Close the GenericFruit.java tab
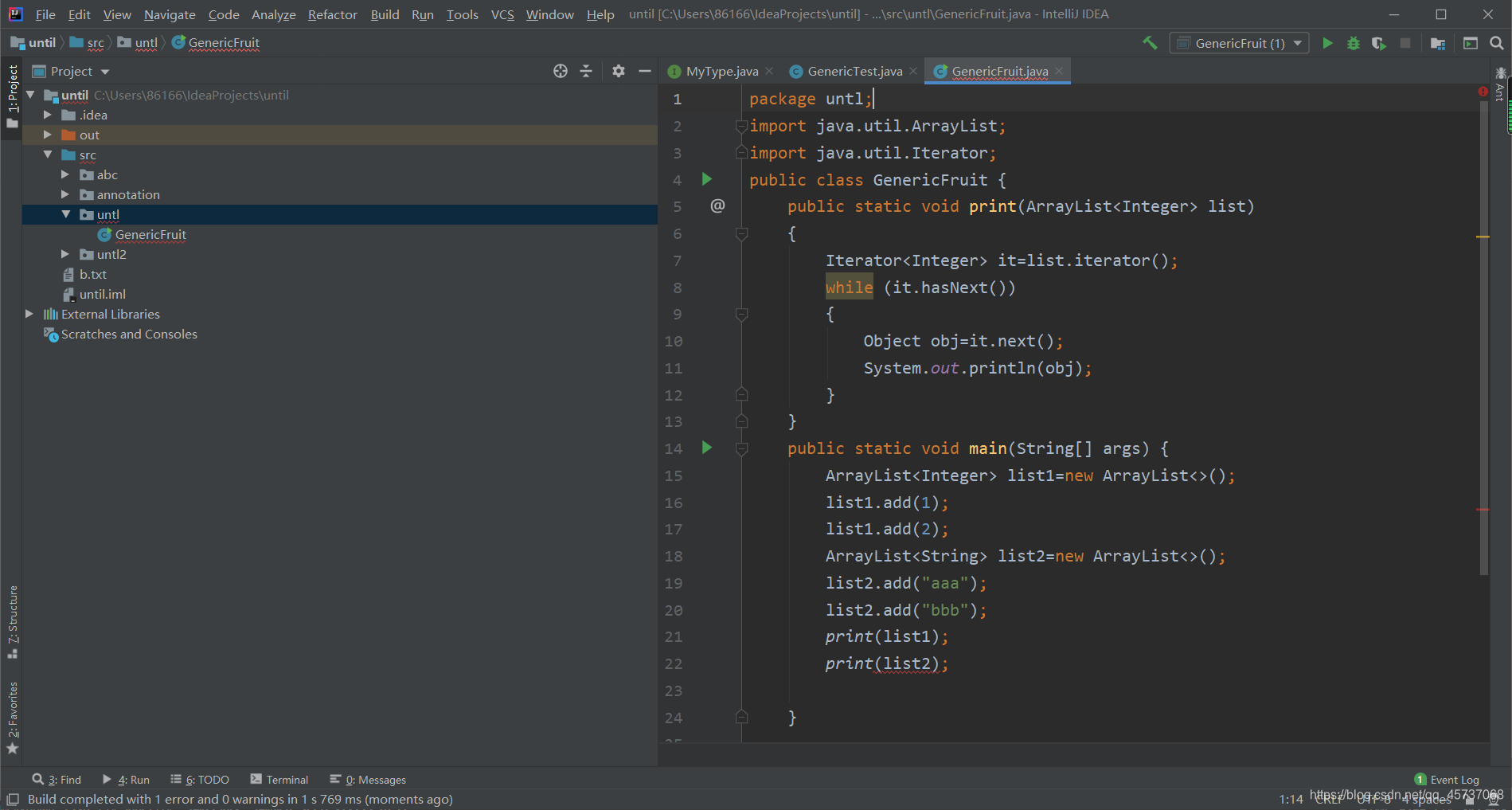Screen dimensions: 1512x810 (1059, 71)
